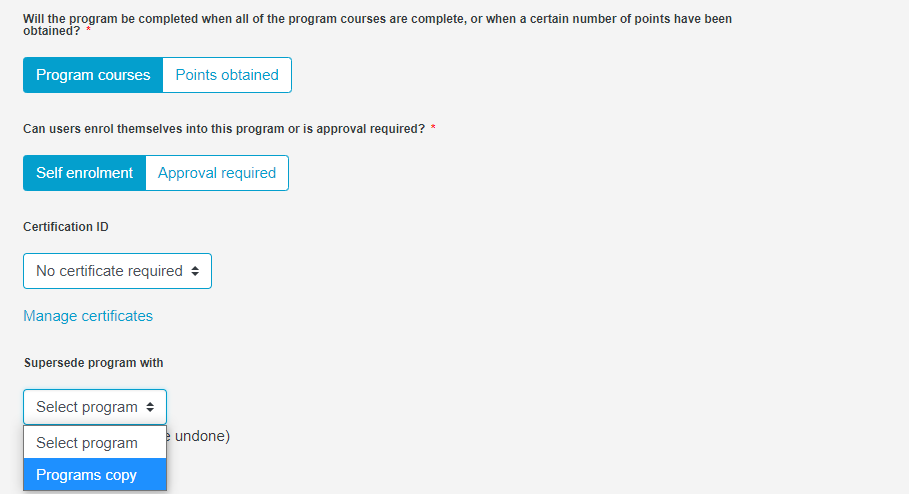Set enrolment to Approval required
The image size is (909, 494).
point(217,173)
